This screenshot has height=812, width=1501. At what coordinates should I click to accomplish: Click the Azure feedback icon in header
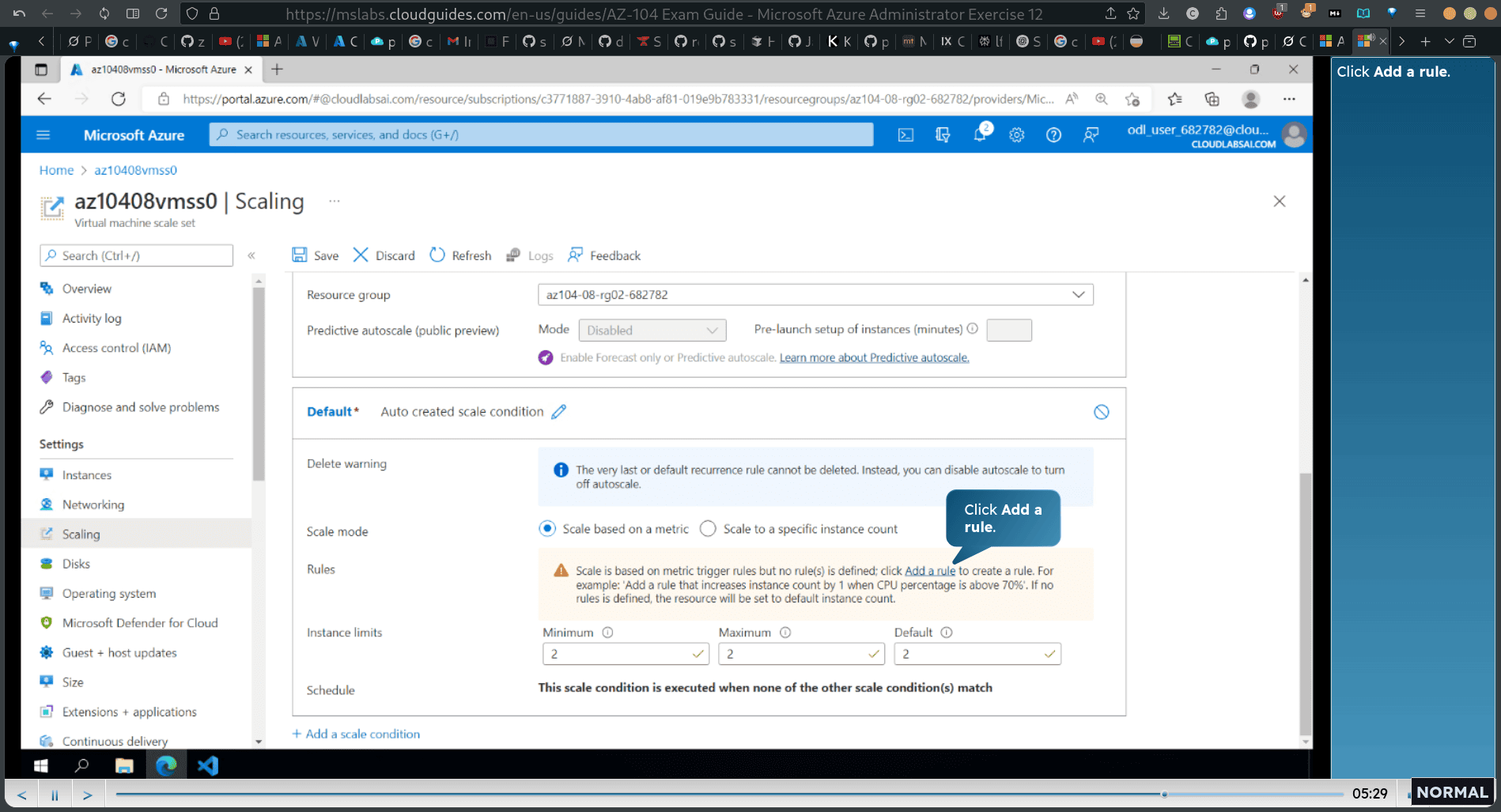1091,135
